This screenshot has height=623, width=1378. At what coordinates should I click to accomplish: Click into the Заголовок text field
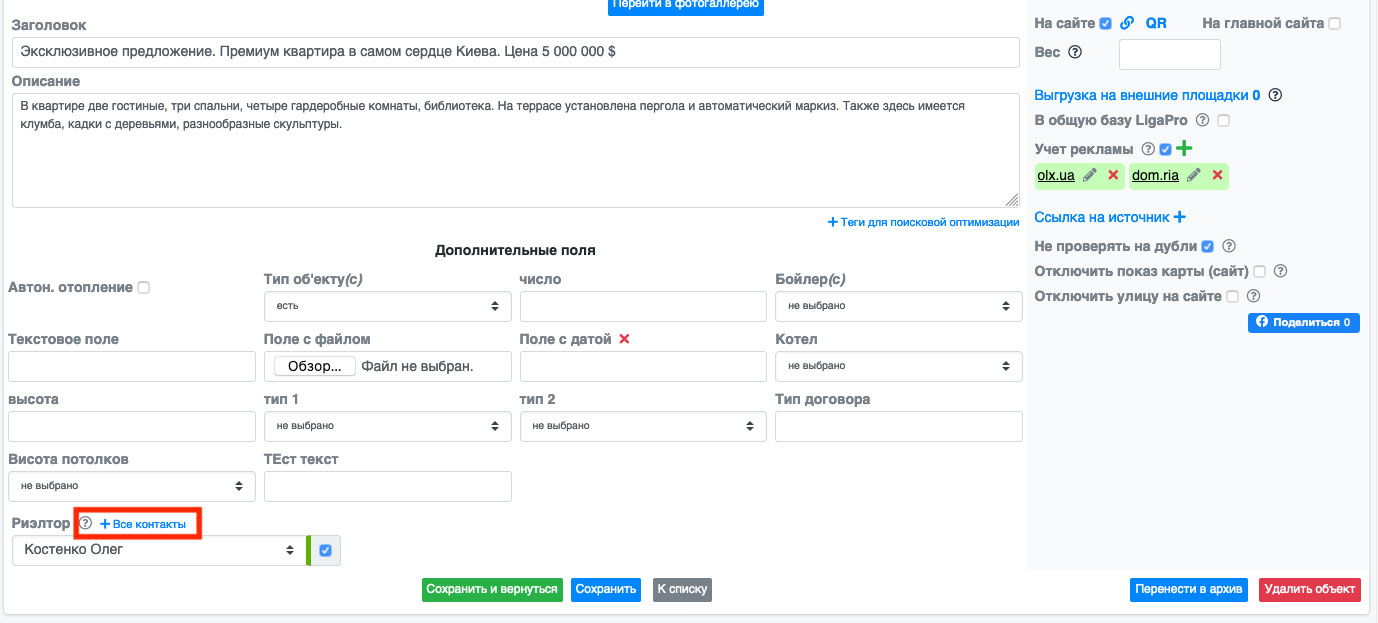pyautogui.click(x=515, y=52)
